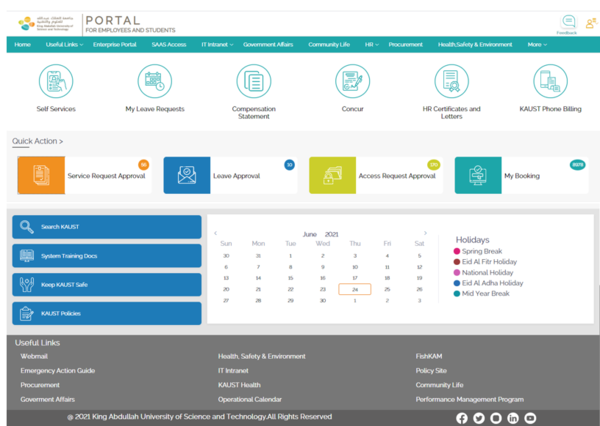Screen dimensions: 600x426
Task: Select June 24 in the calendar
Action: (x=355, y=289)
